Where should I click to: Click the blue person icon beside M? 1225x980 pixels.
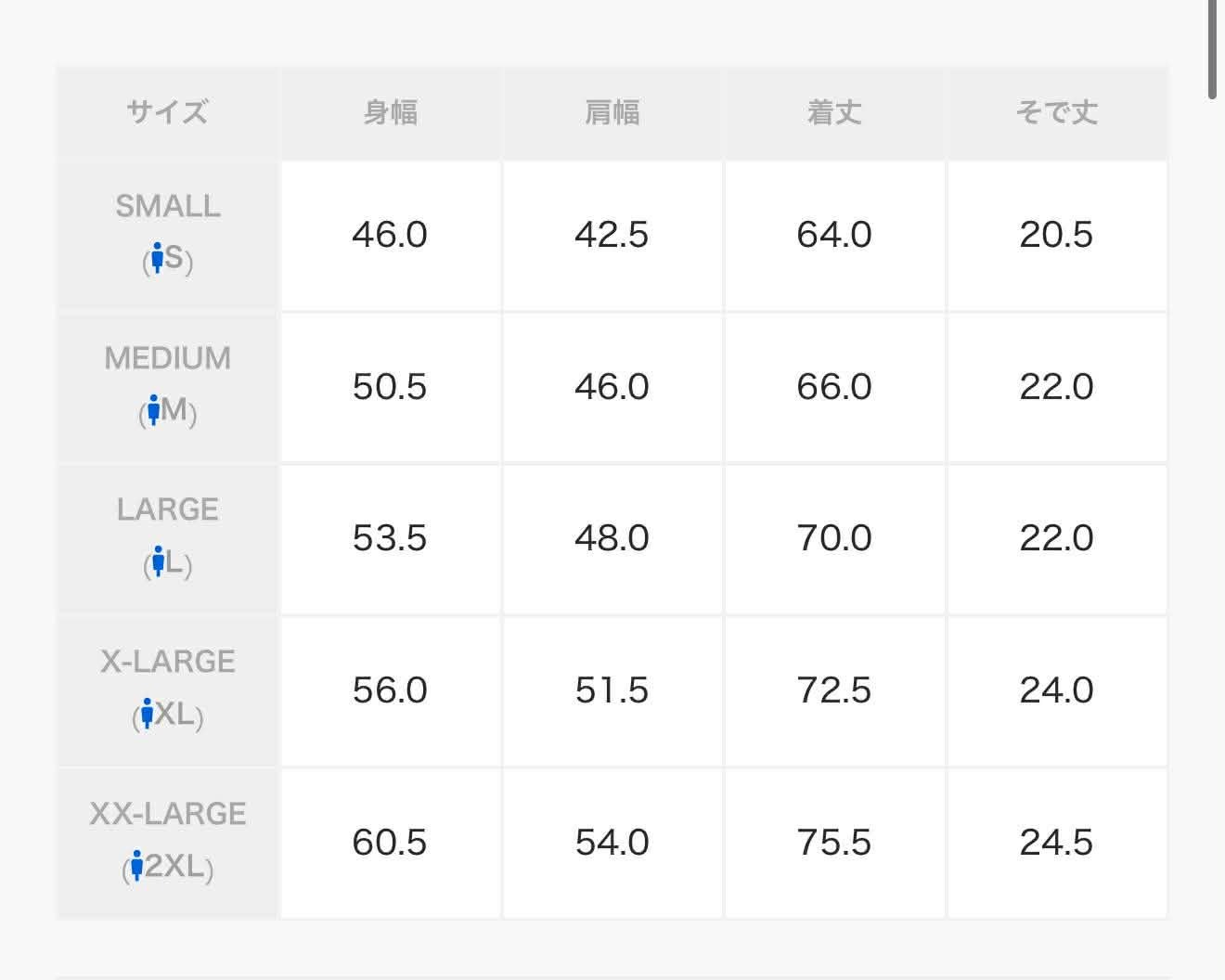(153, 409)
